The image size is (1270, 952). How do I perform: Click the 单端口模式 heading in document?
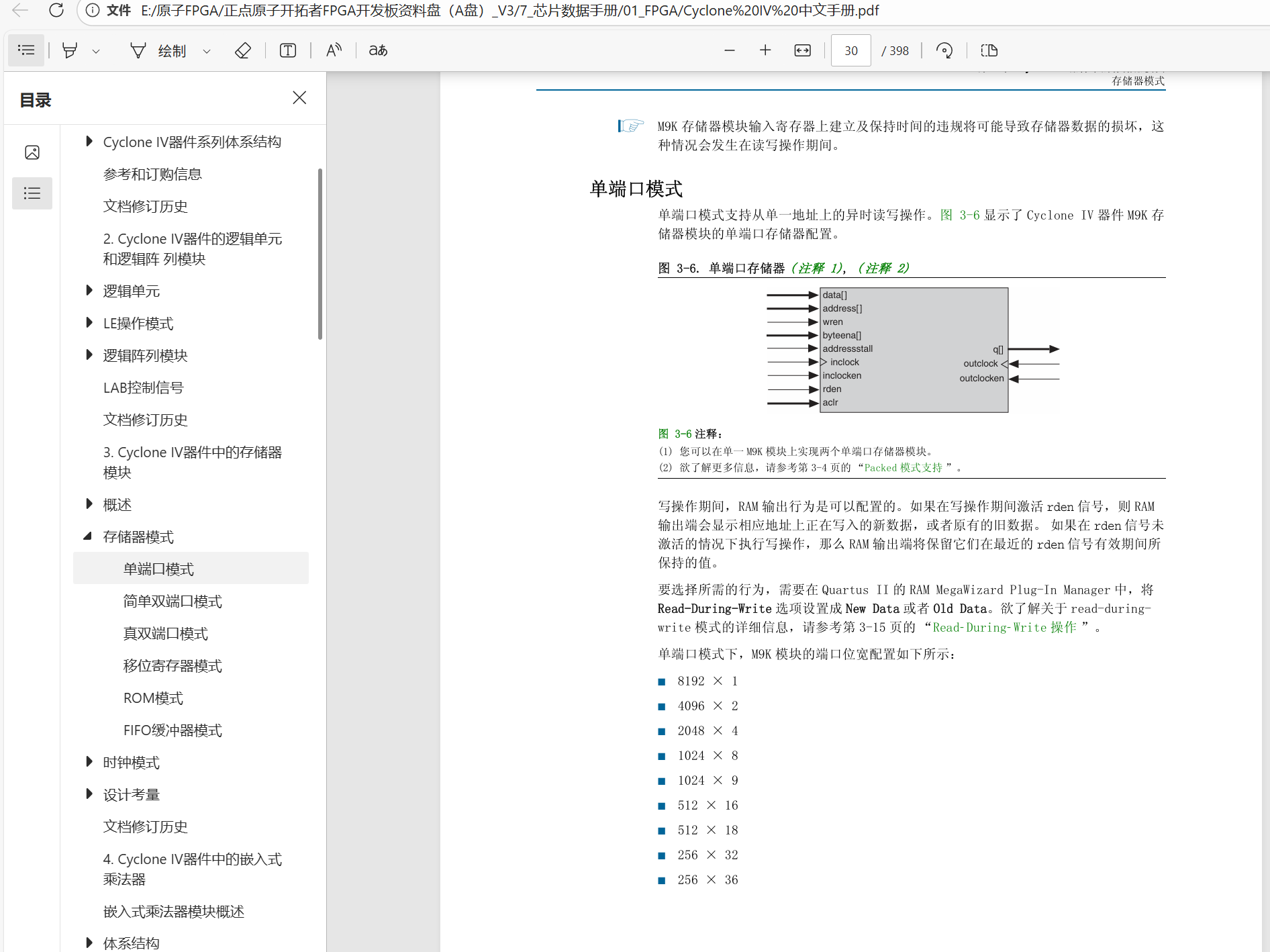tap(636, 189)
